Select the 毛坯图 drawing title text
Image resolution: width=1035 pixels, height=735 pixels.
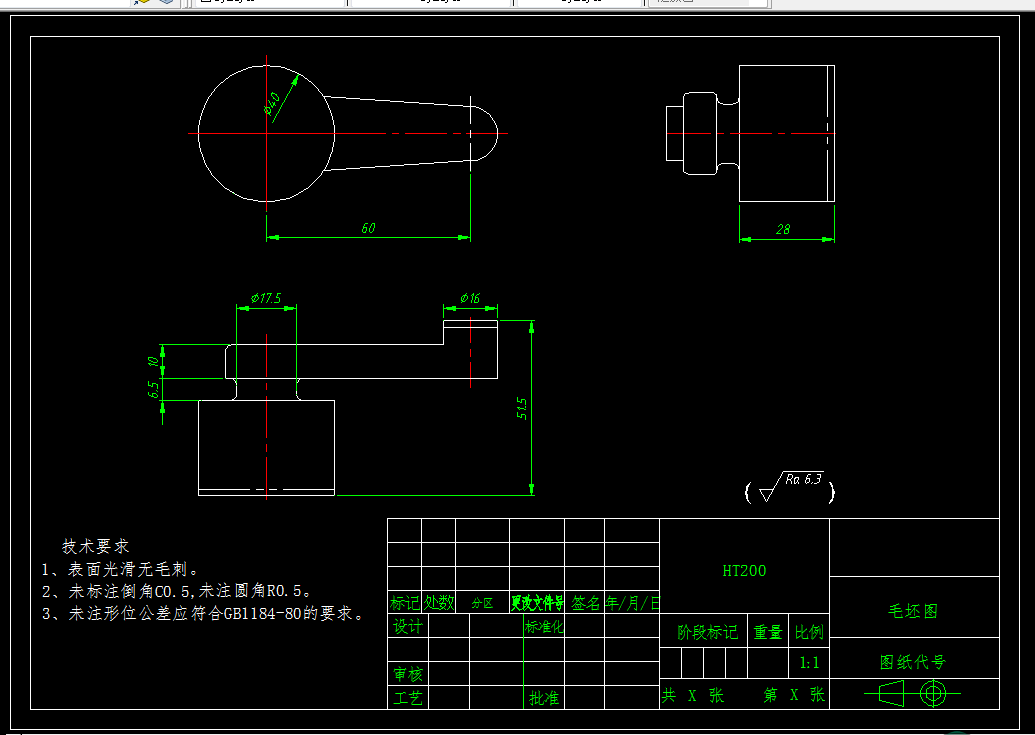[913, 611]
